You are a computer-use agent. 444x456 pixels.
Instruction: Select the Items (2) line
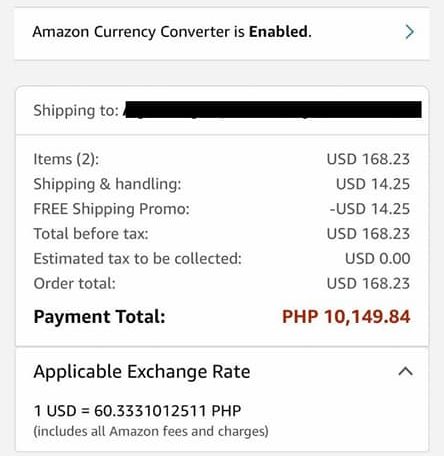tap(222, 159)
